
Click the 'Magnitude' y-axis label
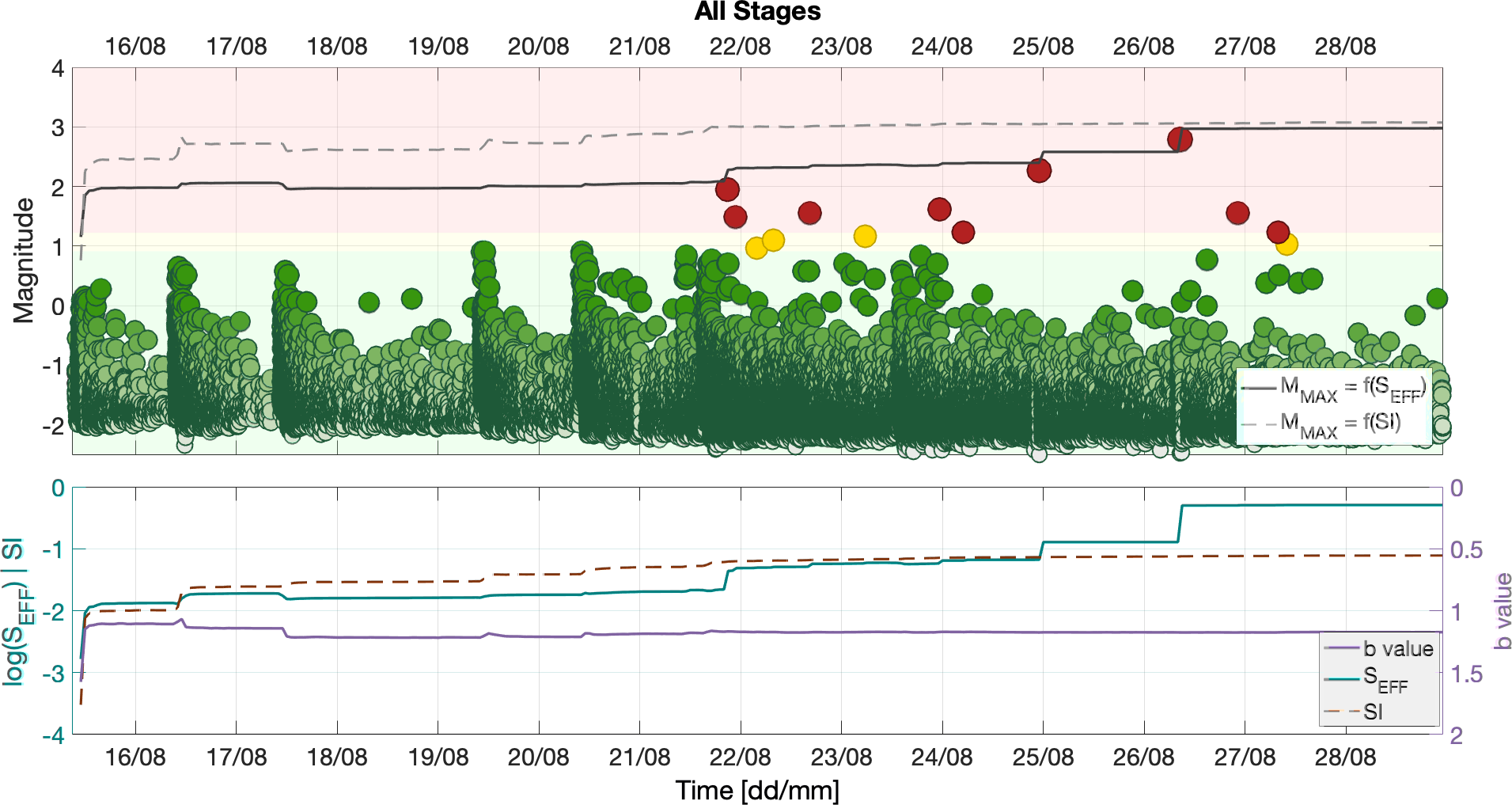[27, 260]
